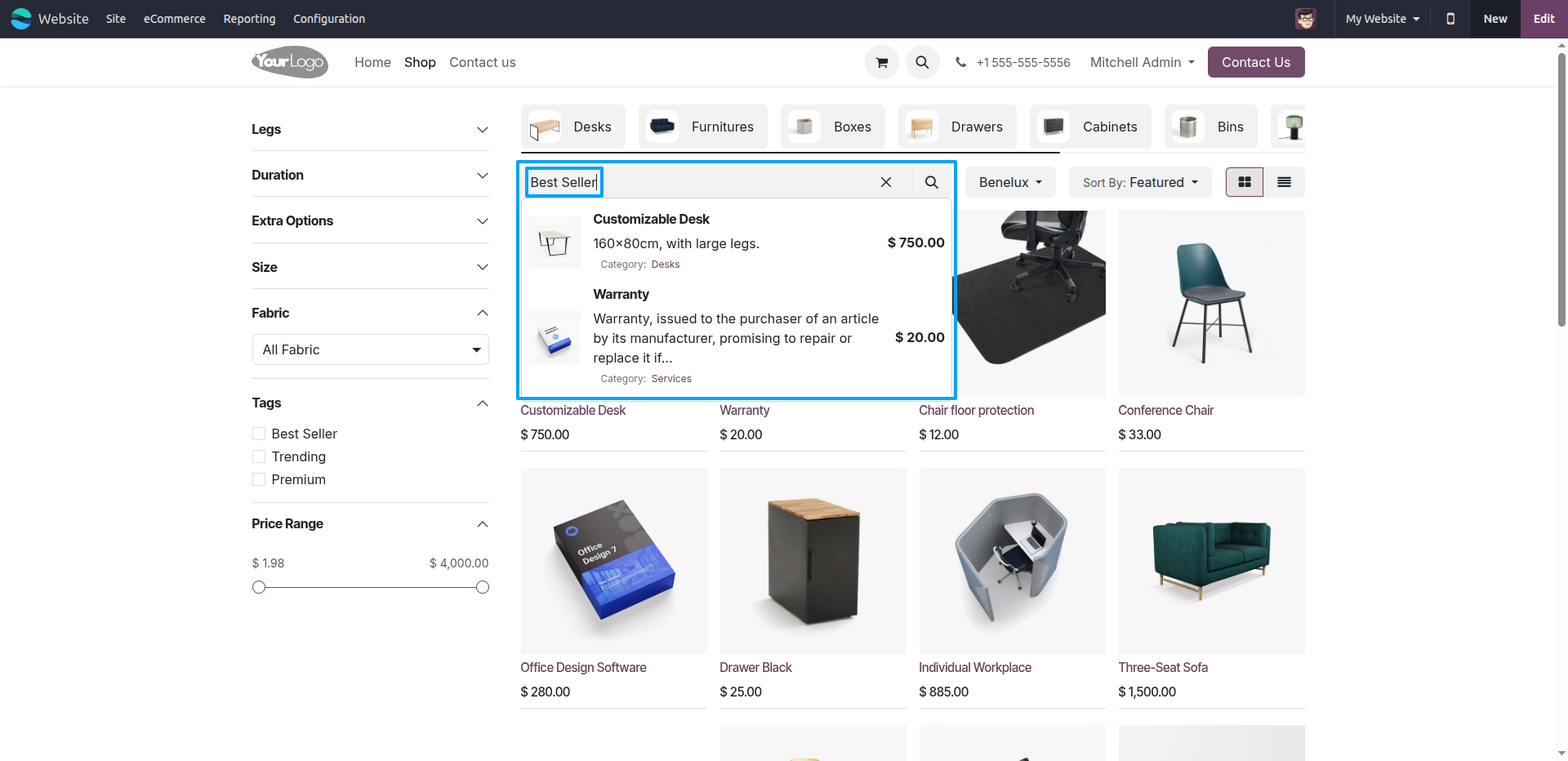Click Warranty thumbnail in search results
The width and height of the screenshot is (1568, 761).
[555, 337]
